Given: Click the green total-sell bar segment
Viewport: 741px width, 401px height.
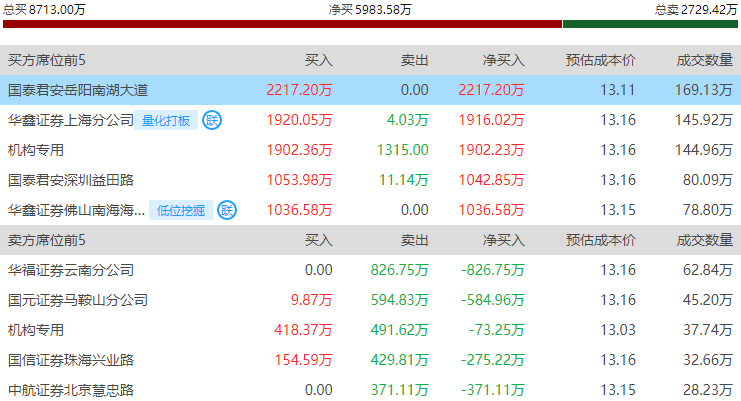Looking at the screenshot, I should [x=650, y=24].
